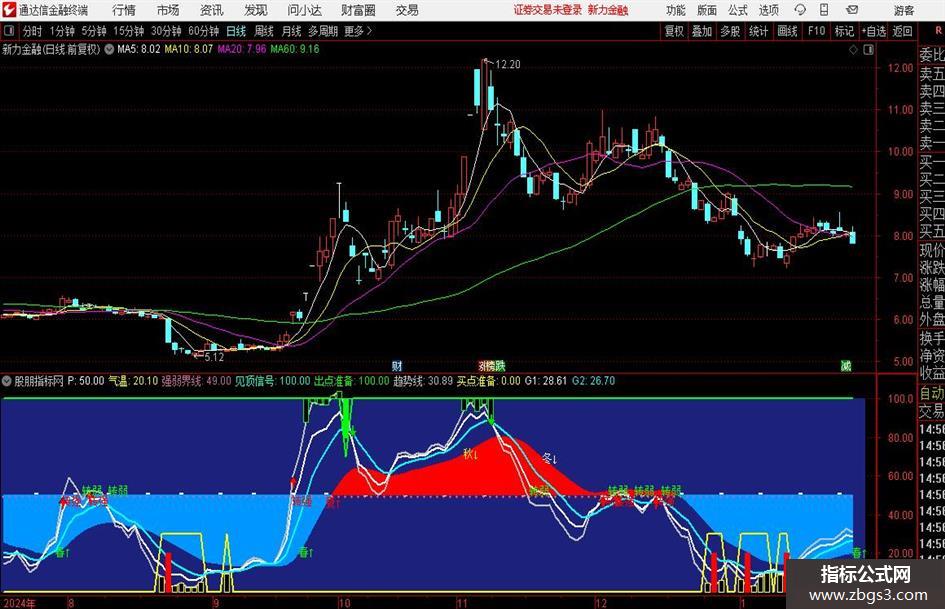945x609 pixels.
Task: Click the 气温: 20.10 indicator value
Action: (133, 380)
